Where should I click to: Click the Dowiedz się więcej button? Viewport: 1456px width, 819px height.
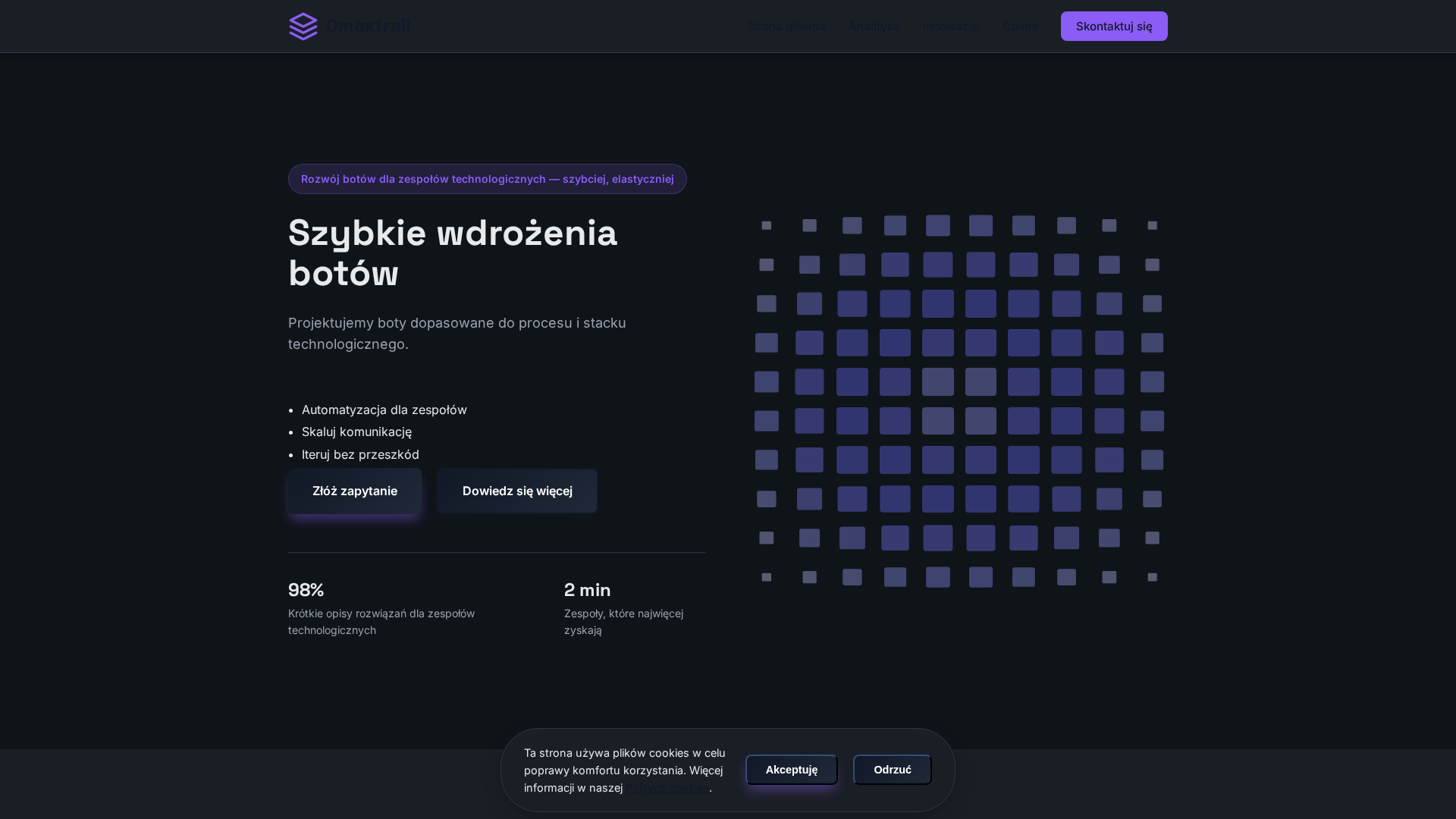(x=517, y=491)
